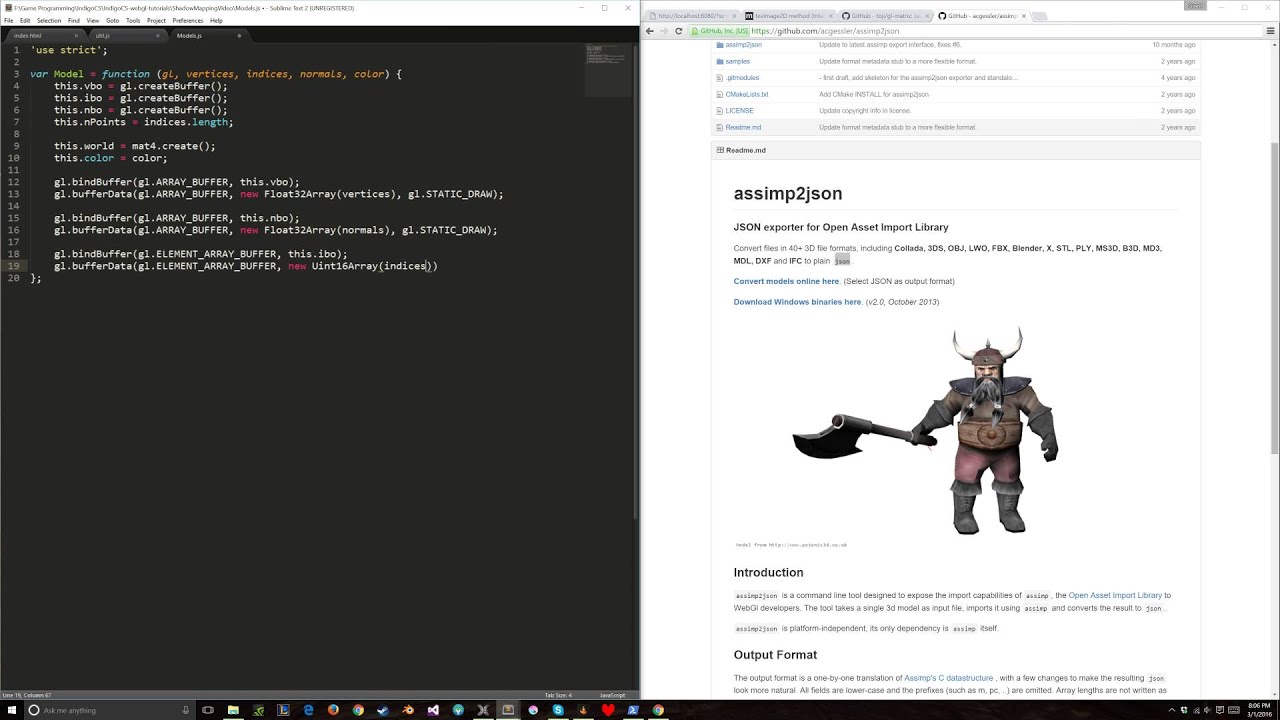Click the Chrome page vertical scrollbar
The image size is (1280, 720).
pyautogui.click(x=1274, y=300)
